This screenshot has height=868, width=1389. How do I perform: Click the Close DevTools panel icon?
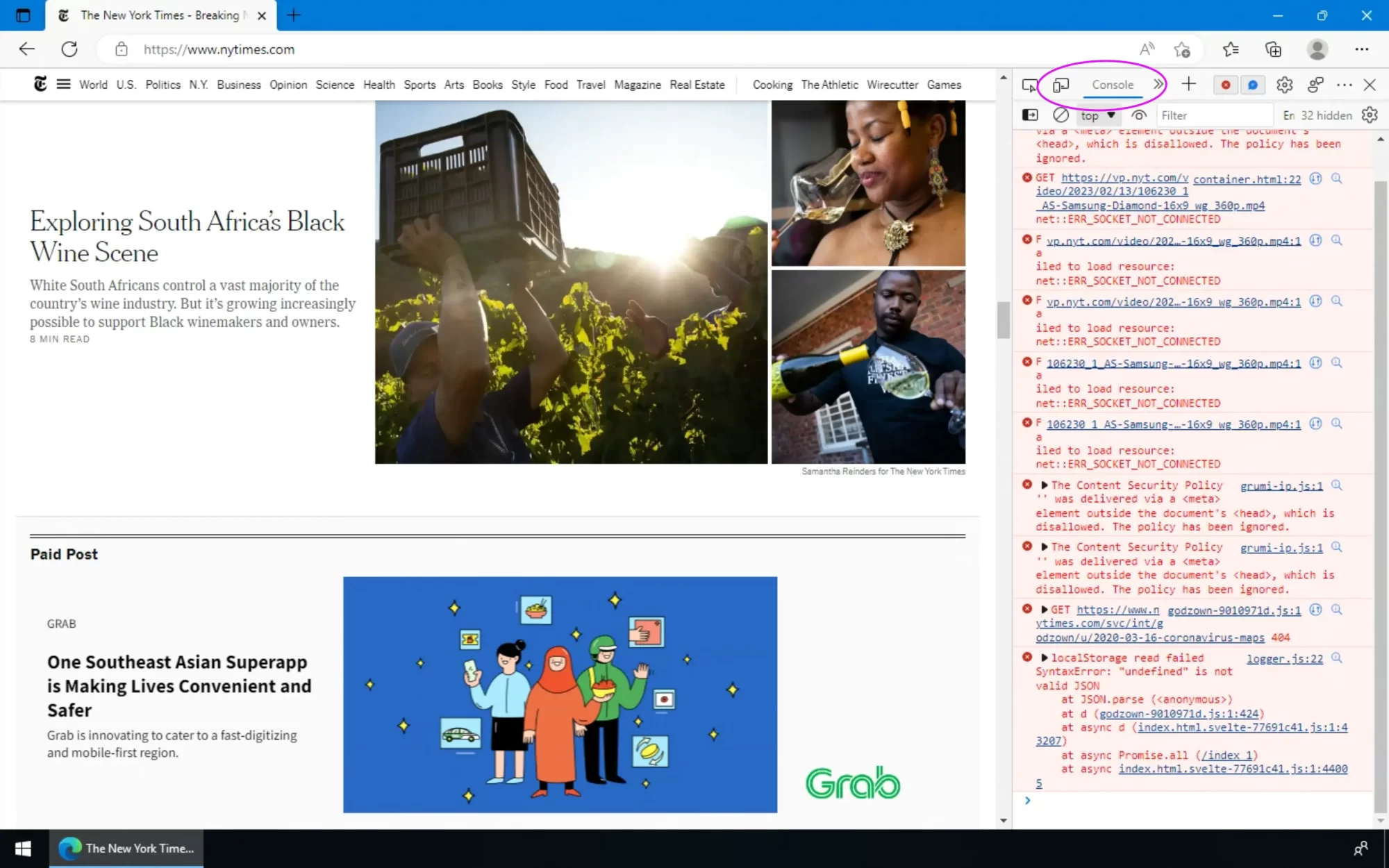pos(1370,84)
